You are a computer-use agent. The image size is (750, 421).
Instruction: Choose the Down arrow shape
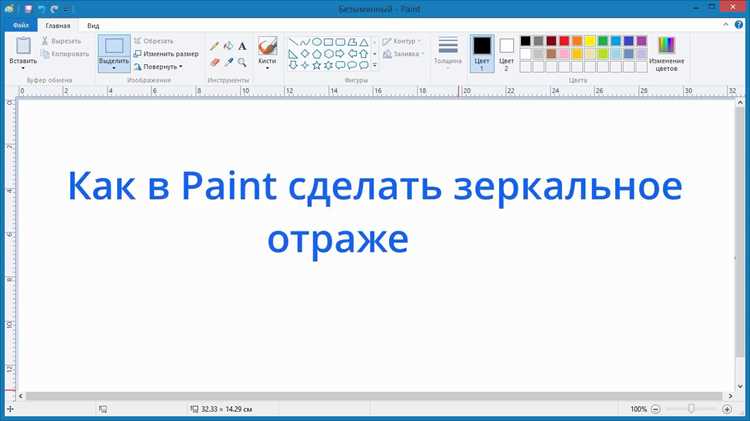tap(293, 65)
